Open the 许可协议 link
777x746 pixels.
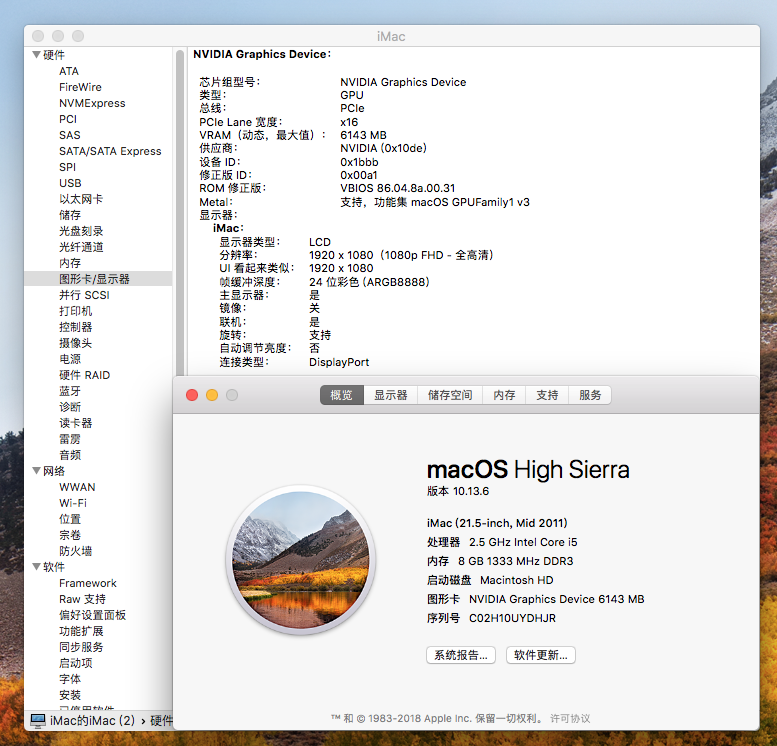click(x=570, y=718)
